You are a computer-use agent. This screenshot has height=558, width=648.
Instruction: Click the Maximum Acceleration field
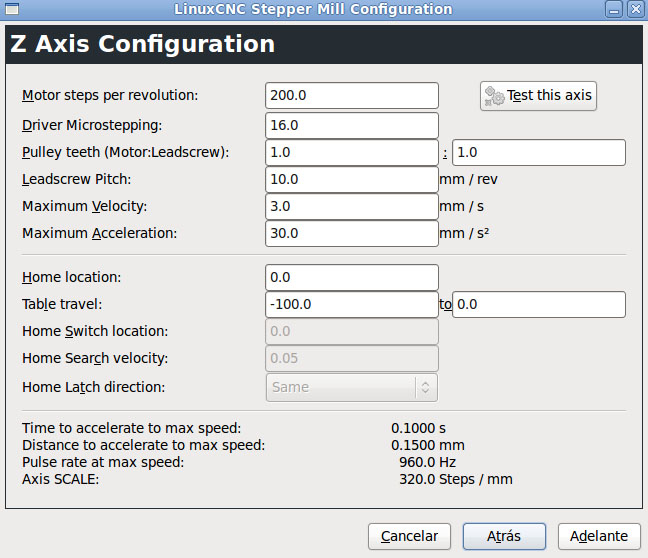(352, 234)
